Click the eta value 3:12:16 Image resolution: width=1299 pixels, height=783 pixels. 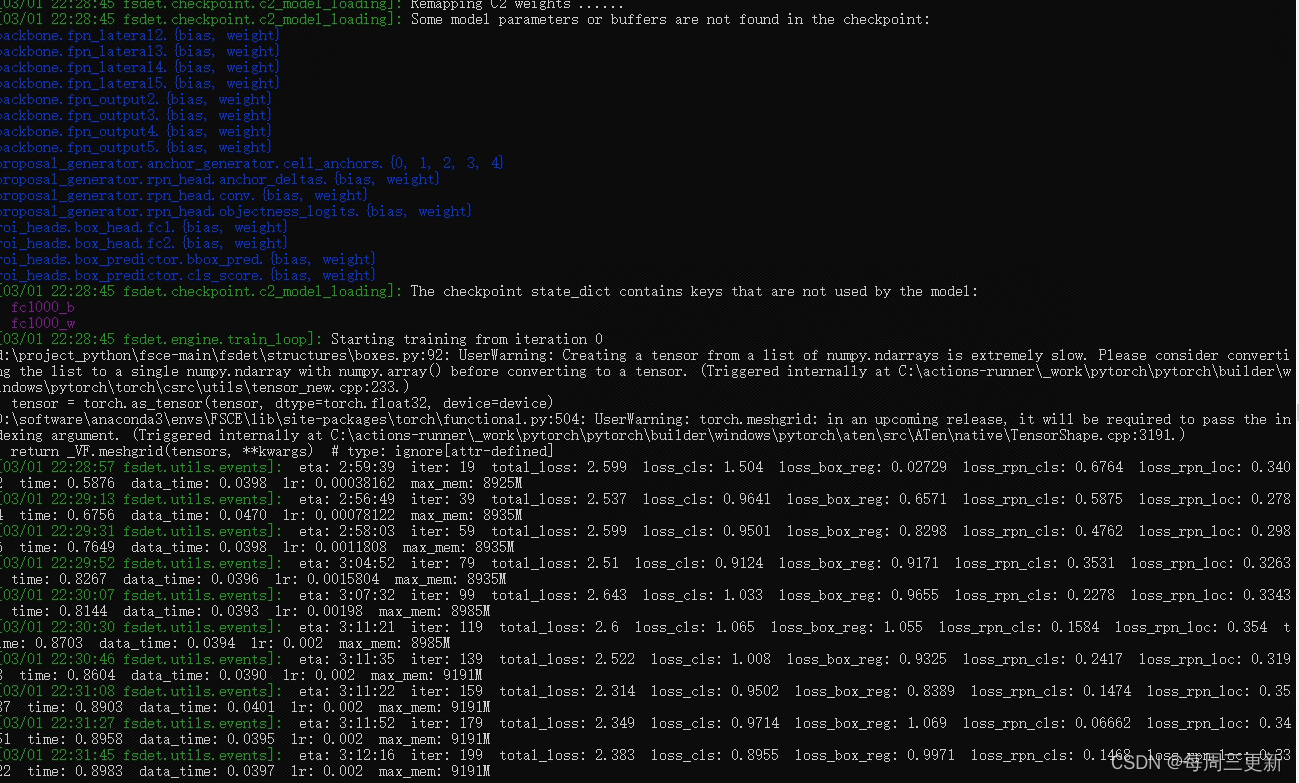[366, 755]
